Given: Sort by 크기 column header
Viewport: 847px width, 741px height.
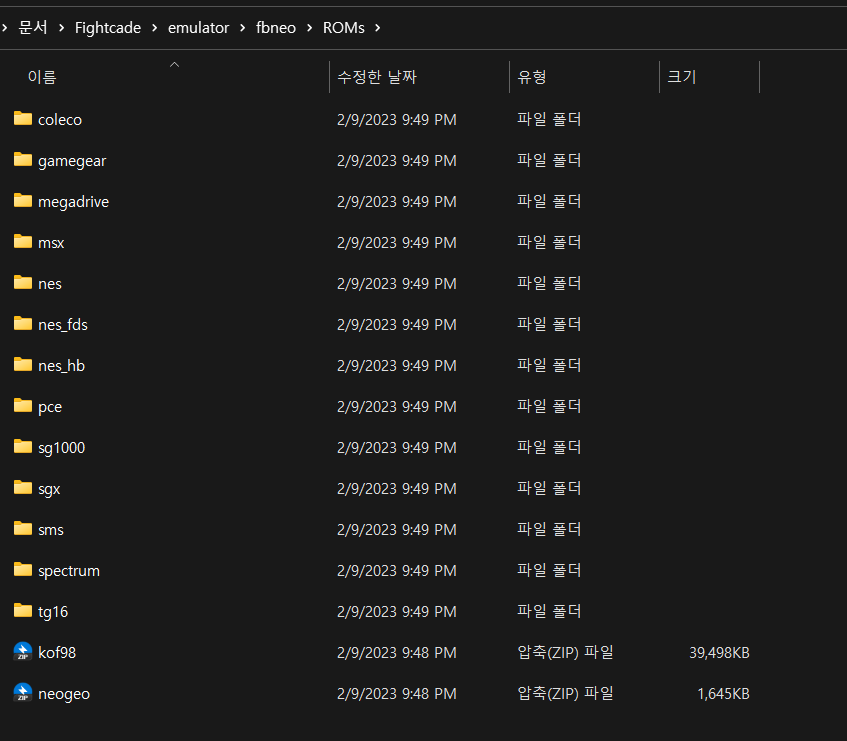Looking at the screenshot, I should (681, 77).
